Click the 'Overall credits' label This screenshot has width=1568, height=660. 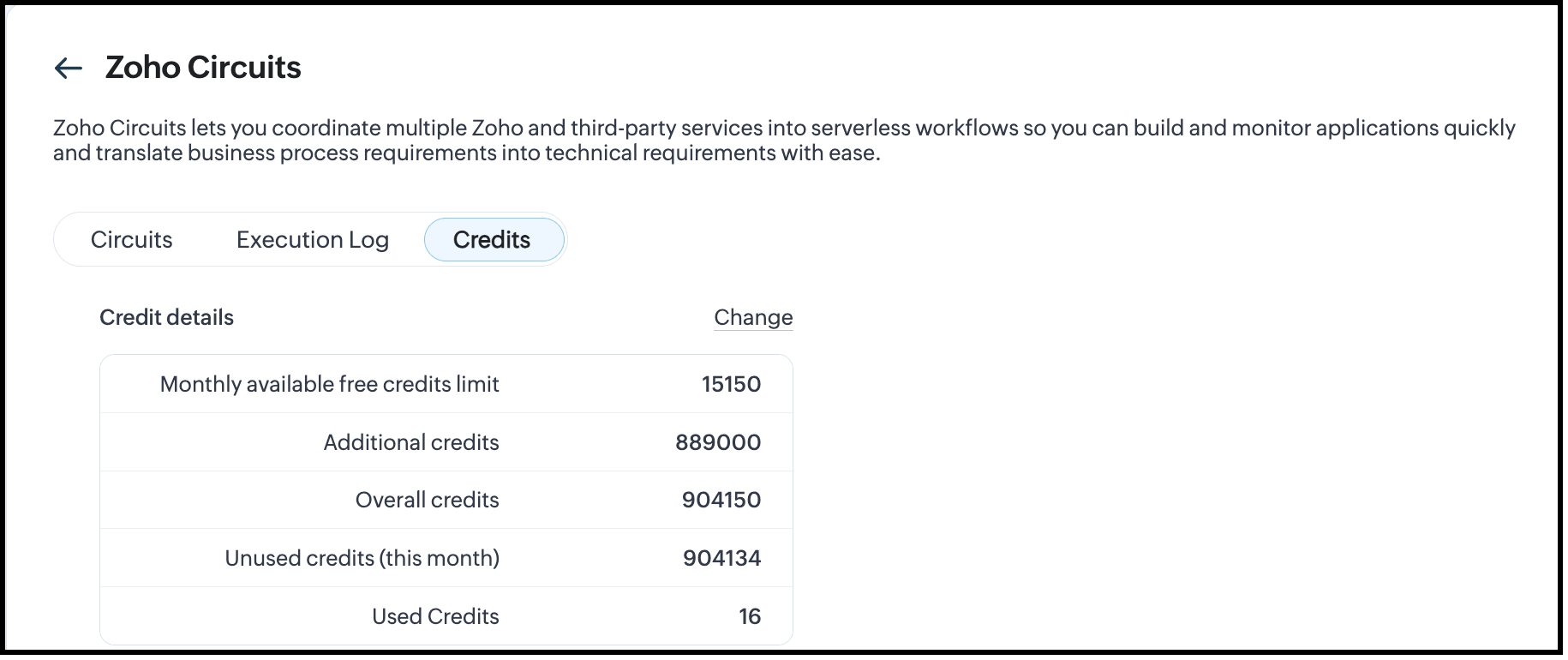427,500
